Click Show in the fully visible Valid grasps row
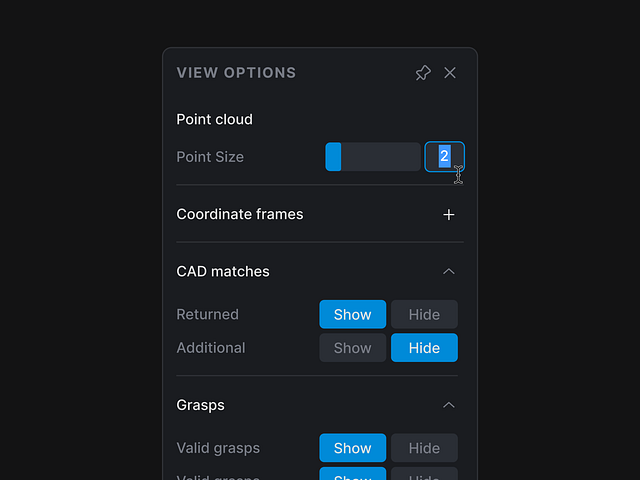 pos(352,448)
